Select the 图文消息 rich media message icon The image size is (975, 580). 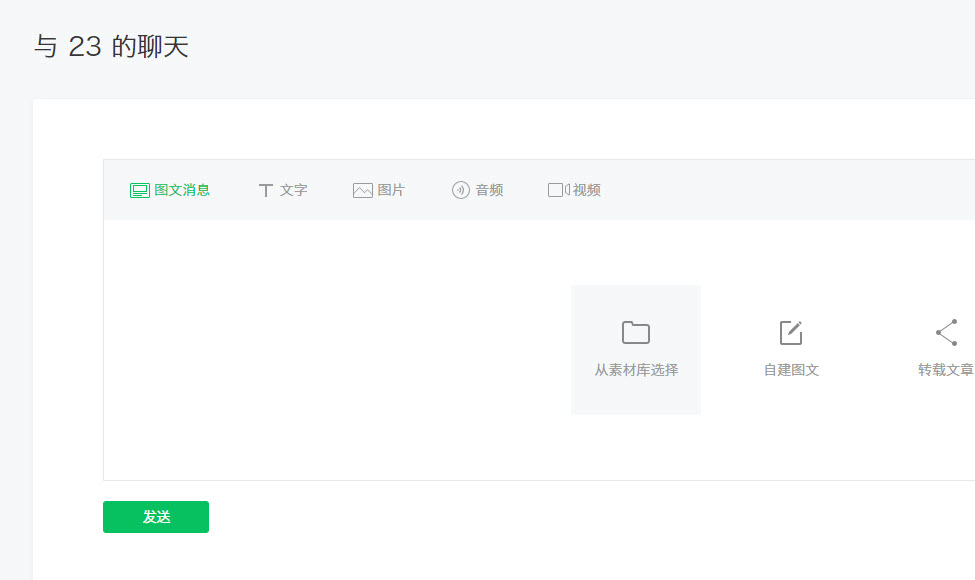coord(139,189)
